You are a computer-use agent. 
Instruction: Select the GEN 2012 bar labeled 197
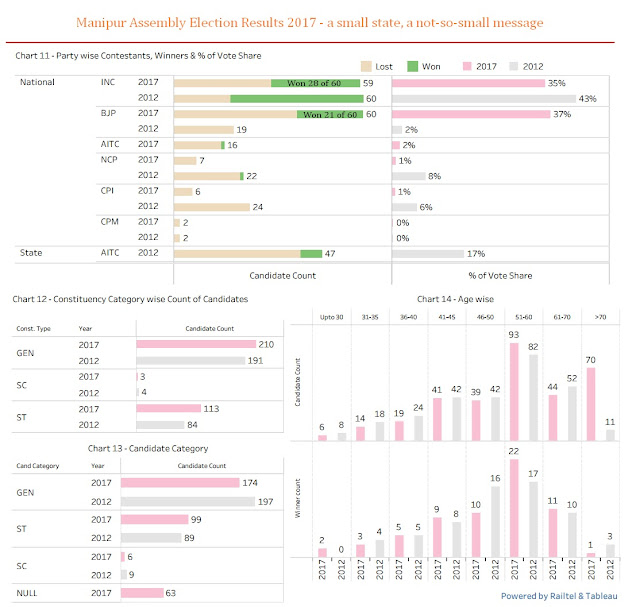point(188,501)
